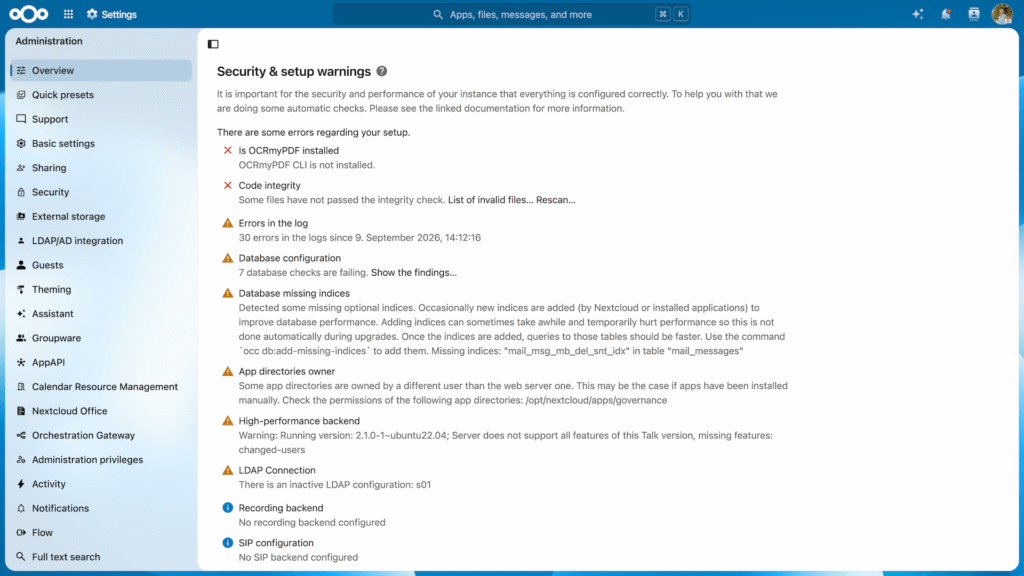Go to Support section

[101, 119]
